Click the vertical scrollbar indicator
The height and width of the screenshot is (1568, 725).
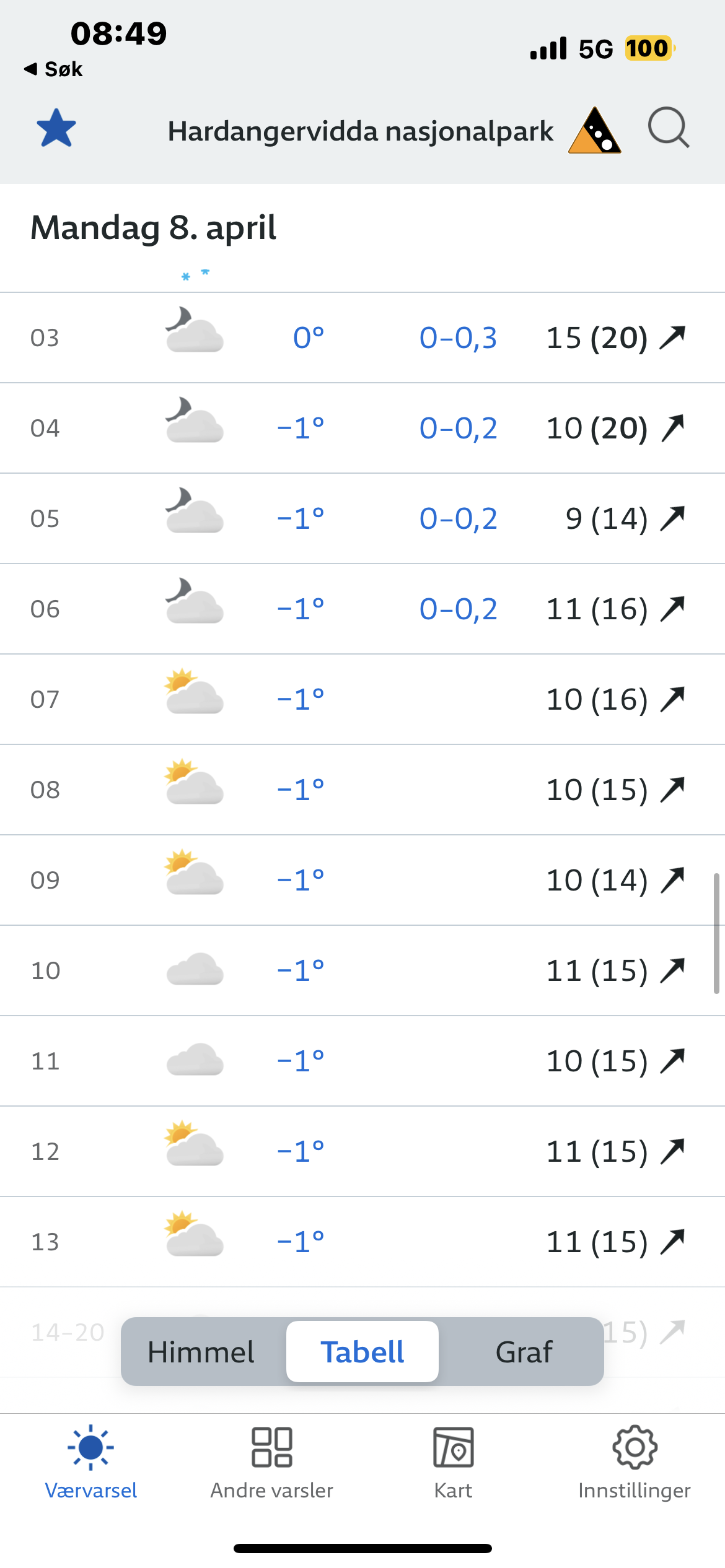716,933
